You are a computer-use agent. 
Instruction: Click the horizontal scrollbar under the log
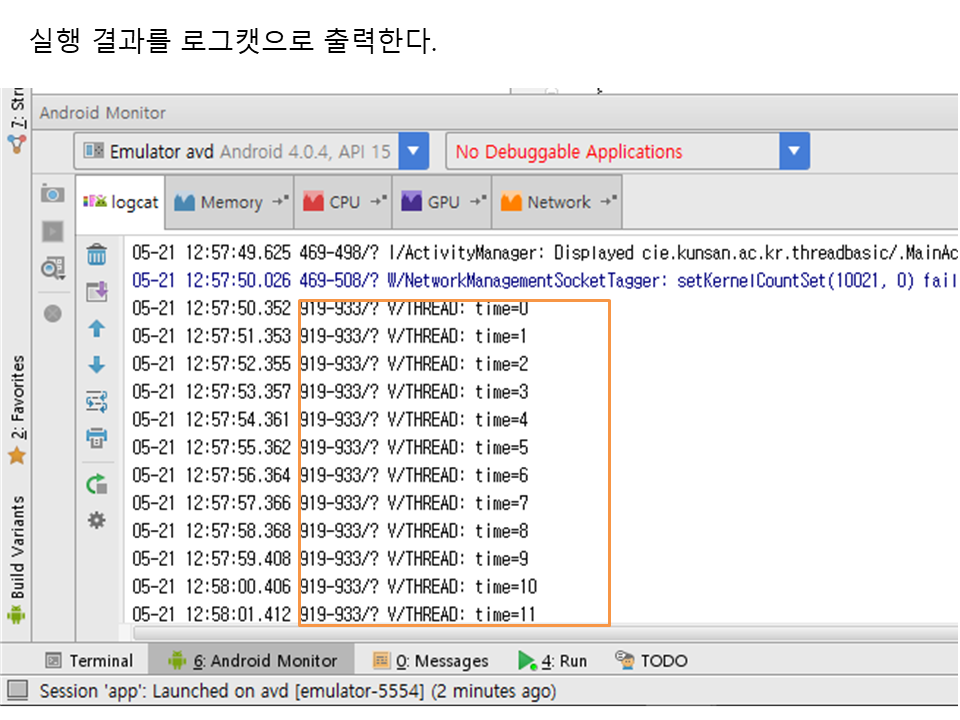pyautogui.click(x=540, y=633)
